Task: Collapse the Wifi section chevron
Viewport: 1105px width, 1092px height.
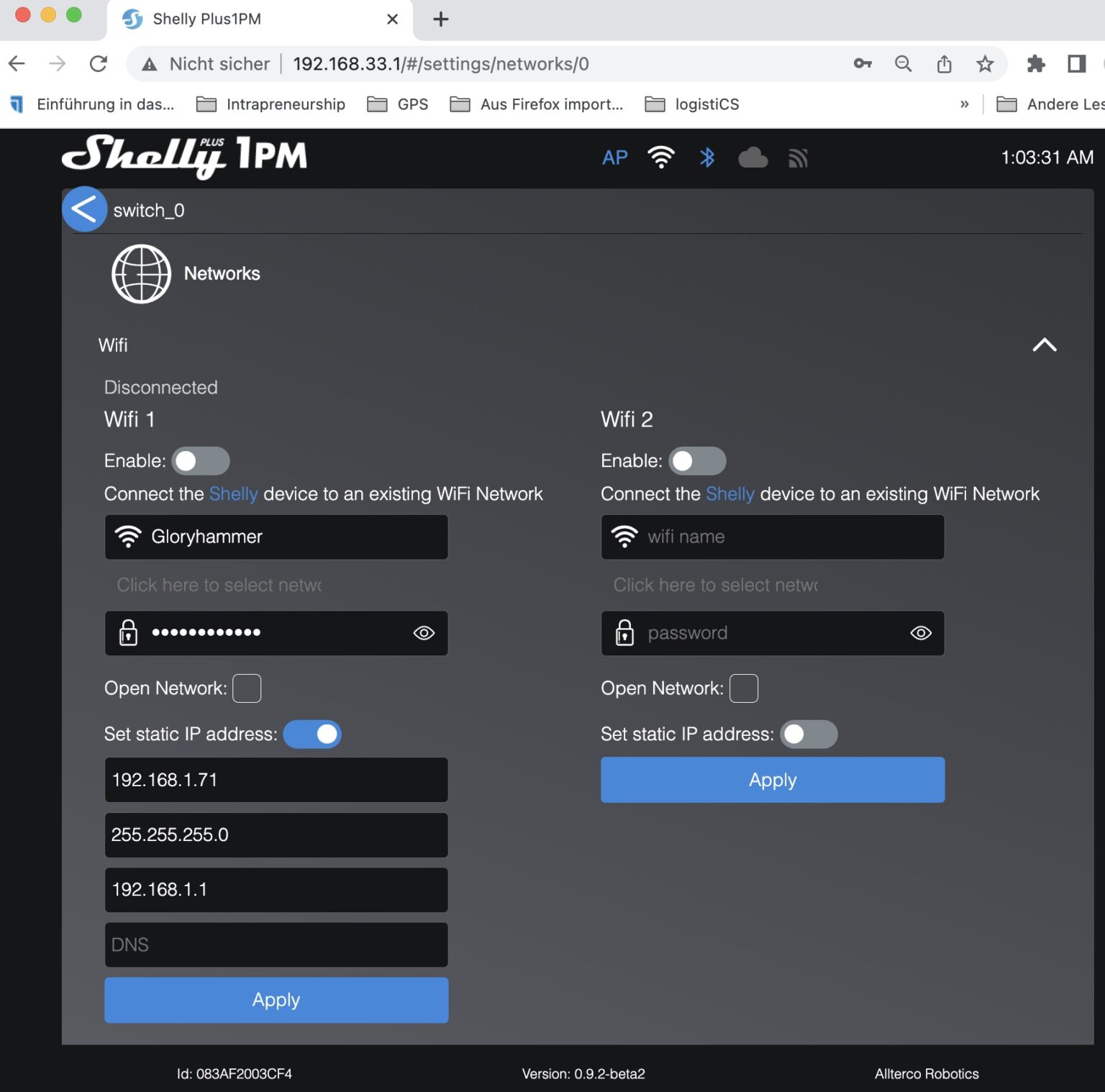Action: point(1044,345)
